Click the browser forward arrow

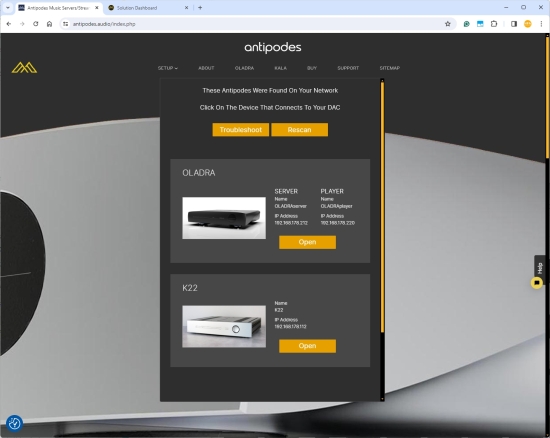pyautogui.click(x=22, y=24)
